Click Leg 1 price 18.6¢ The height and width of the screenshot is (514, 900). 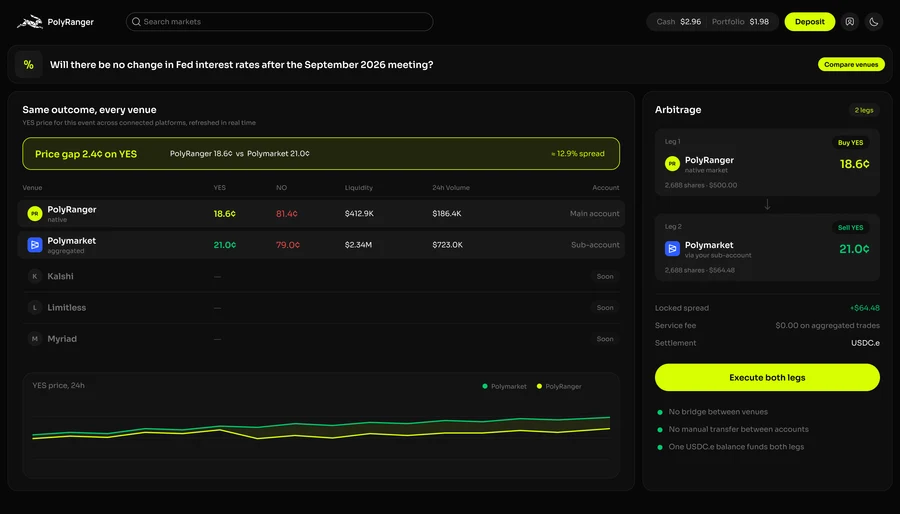point(854,164)
